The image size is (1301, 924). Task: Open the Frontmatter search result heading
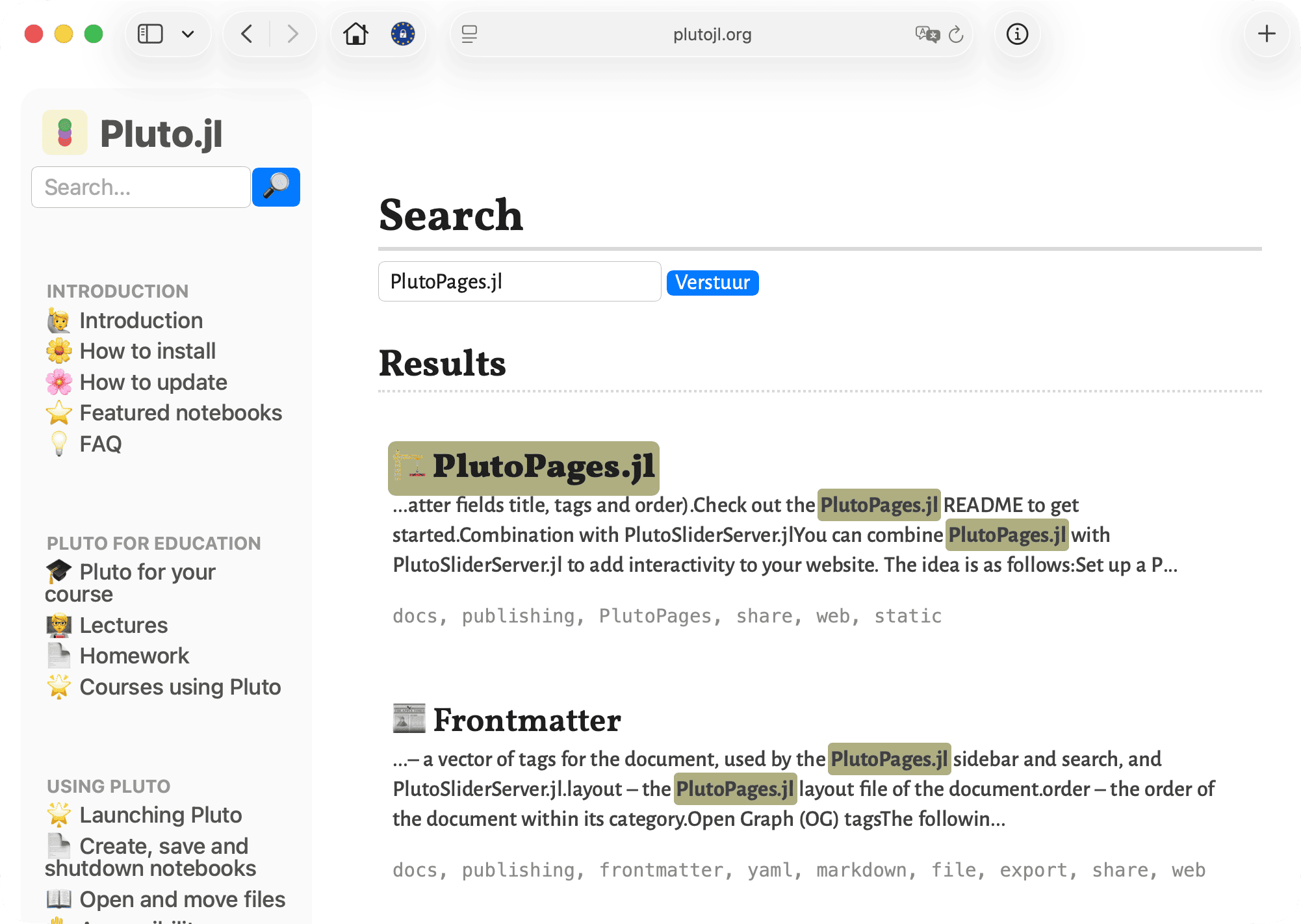point(527,720)
